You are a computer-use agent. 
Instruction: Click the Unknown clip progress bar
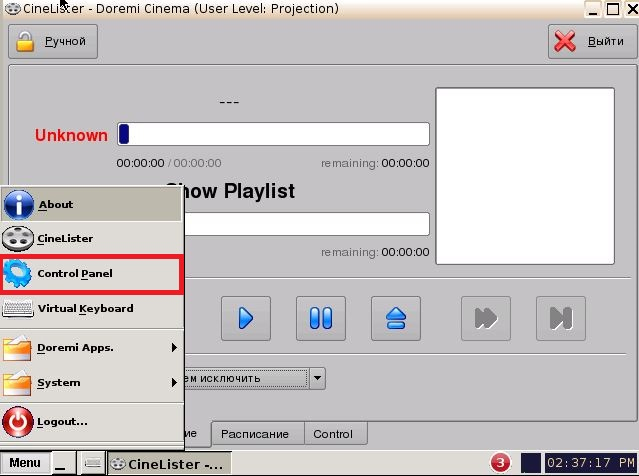coord(273,134)
